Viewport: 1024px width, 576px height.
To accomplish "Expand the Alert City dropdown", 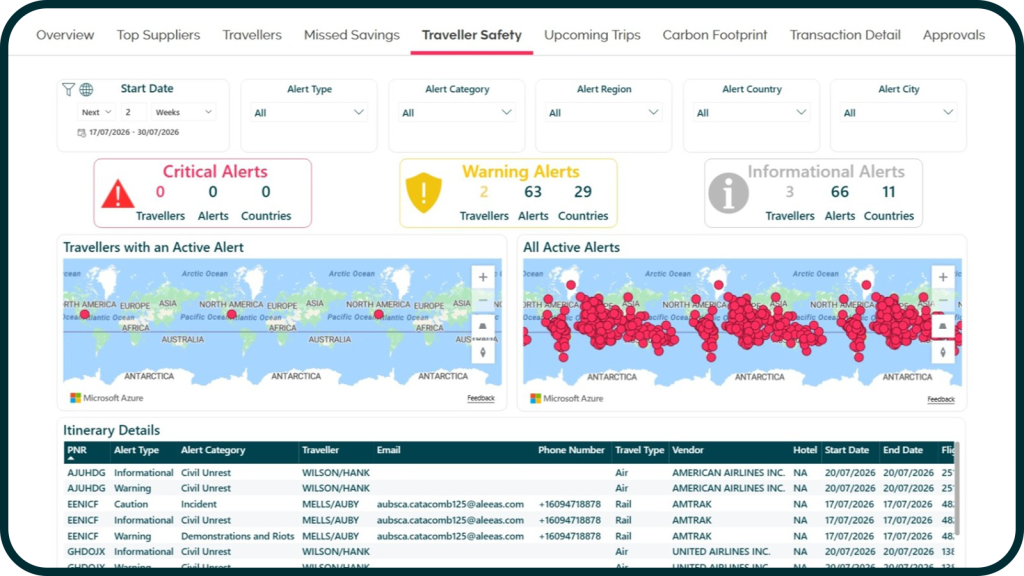I will (897, 113).
